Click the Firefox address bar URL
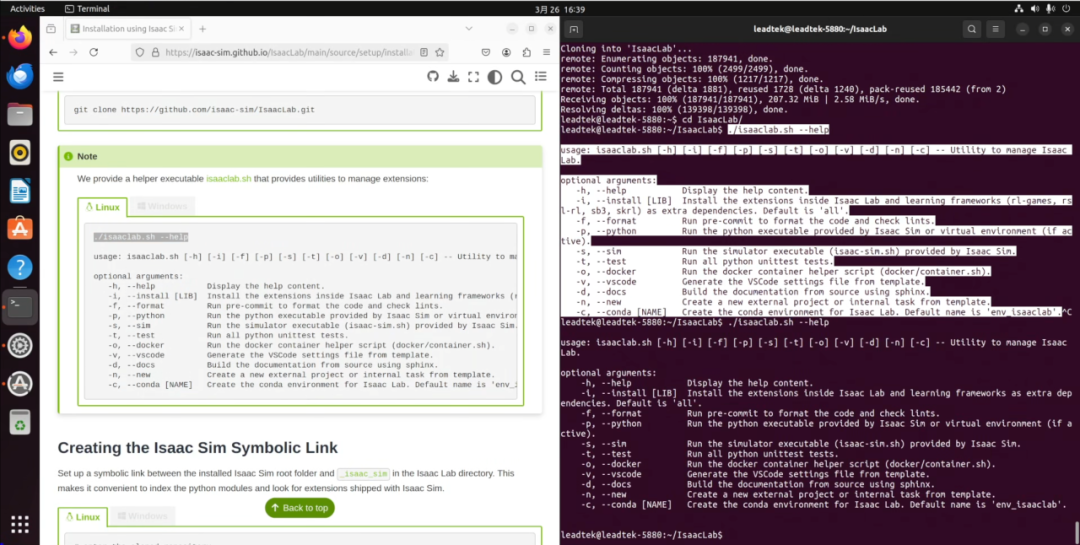The image size is (1080, 545). click(x=289, y=52)
